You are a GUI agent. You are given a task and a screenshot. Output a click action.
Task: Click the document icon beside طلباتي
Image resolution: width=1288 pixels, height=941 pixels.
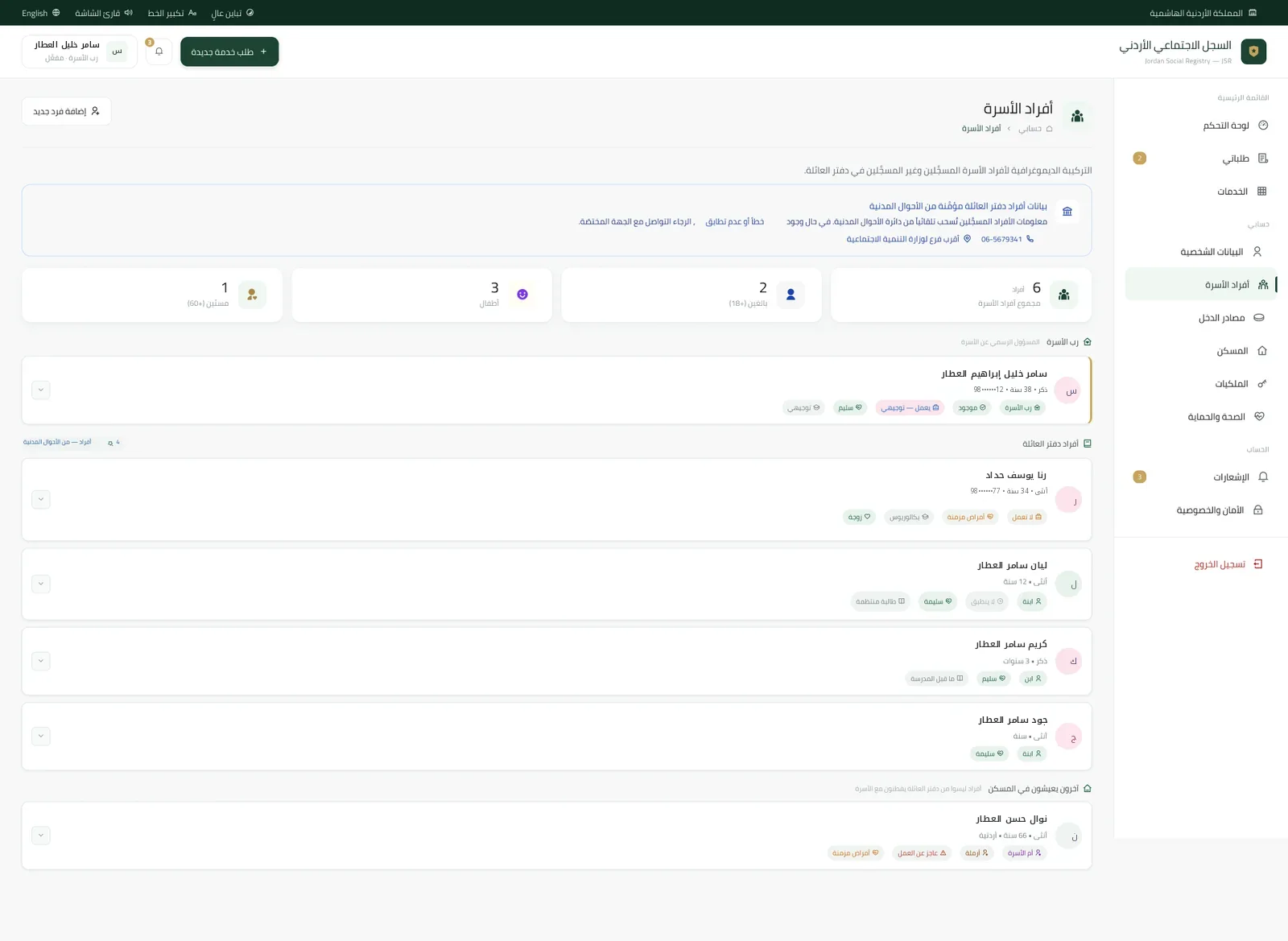pyautogui.click(x=1263, y=159)
